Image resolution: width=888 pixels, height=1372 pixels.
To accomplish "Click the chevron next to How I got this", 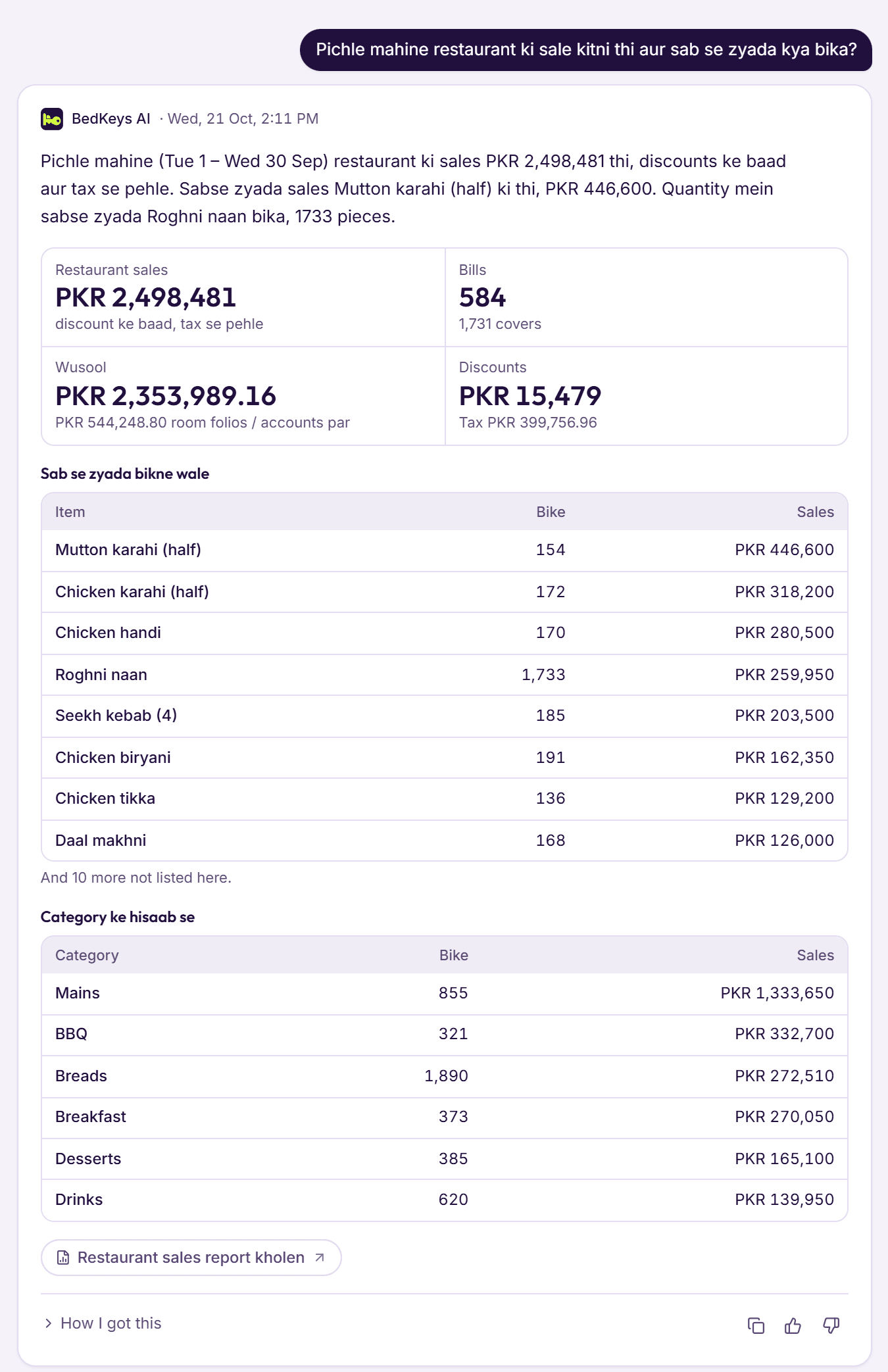I will pos(48,1323).
